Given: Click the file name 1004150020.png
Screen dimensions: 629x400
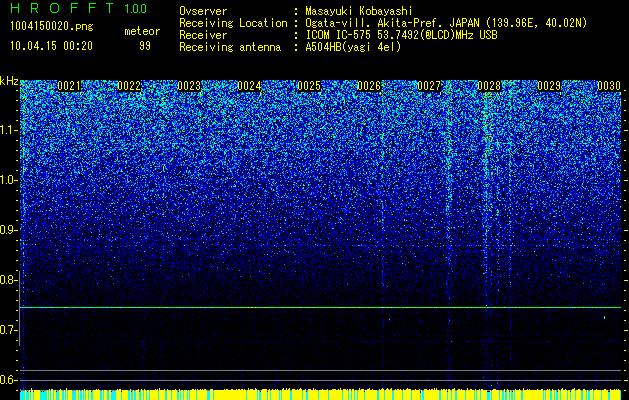Looking at the screenshot, I should (52, 26).
